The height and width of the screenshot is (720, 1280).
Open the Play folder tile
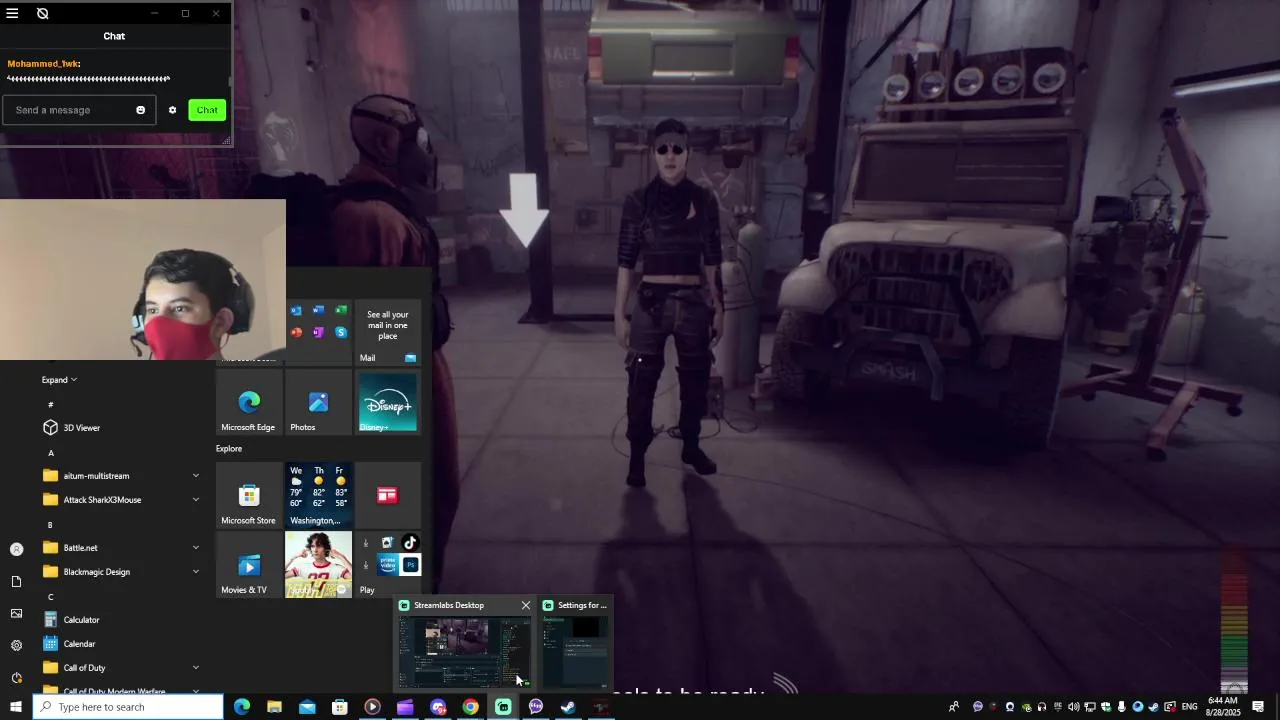coord(388,564)
